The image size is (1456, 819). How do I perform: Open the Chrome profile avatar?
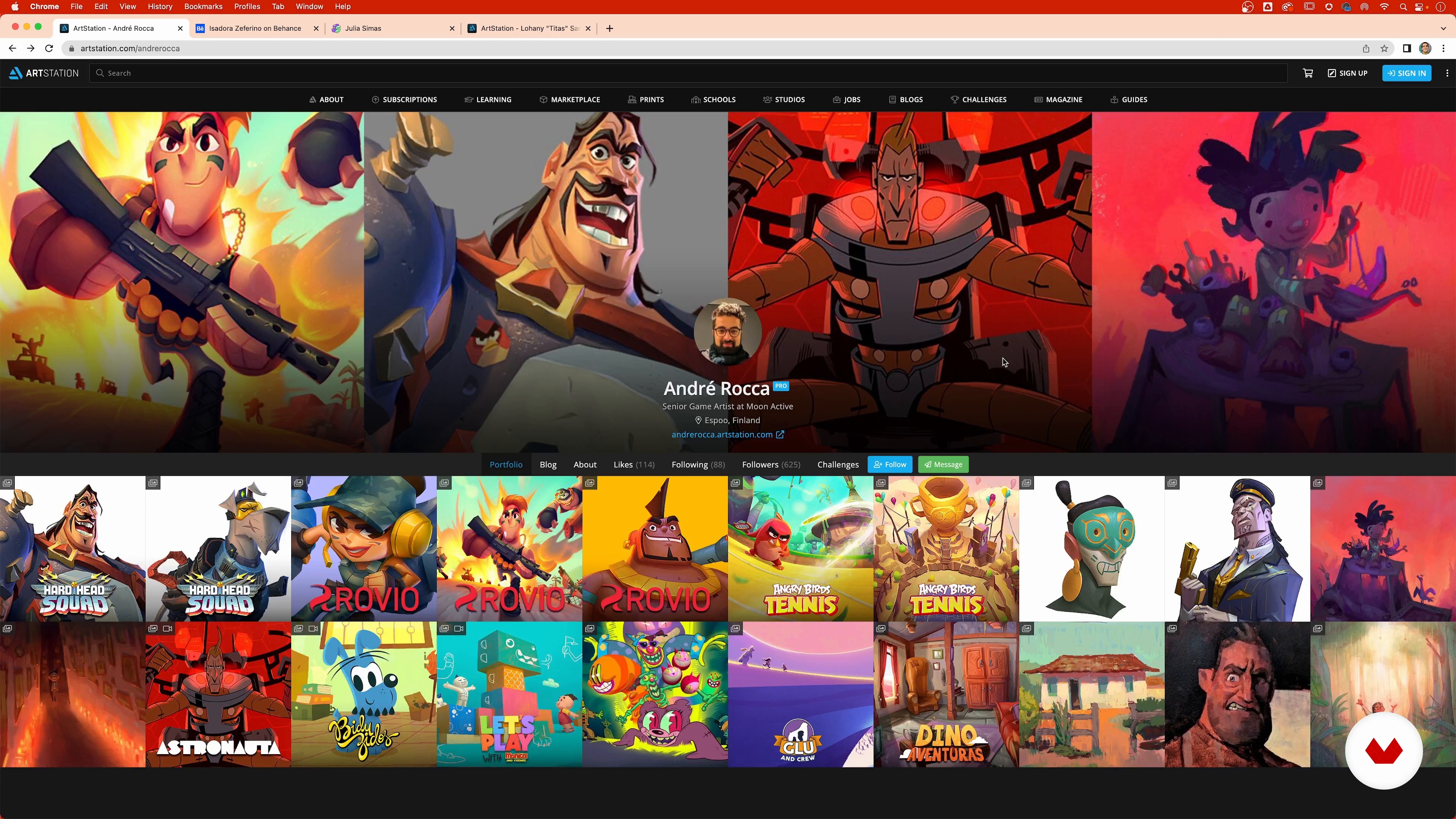(1426, 49)
